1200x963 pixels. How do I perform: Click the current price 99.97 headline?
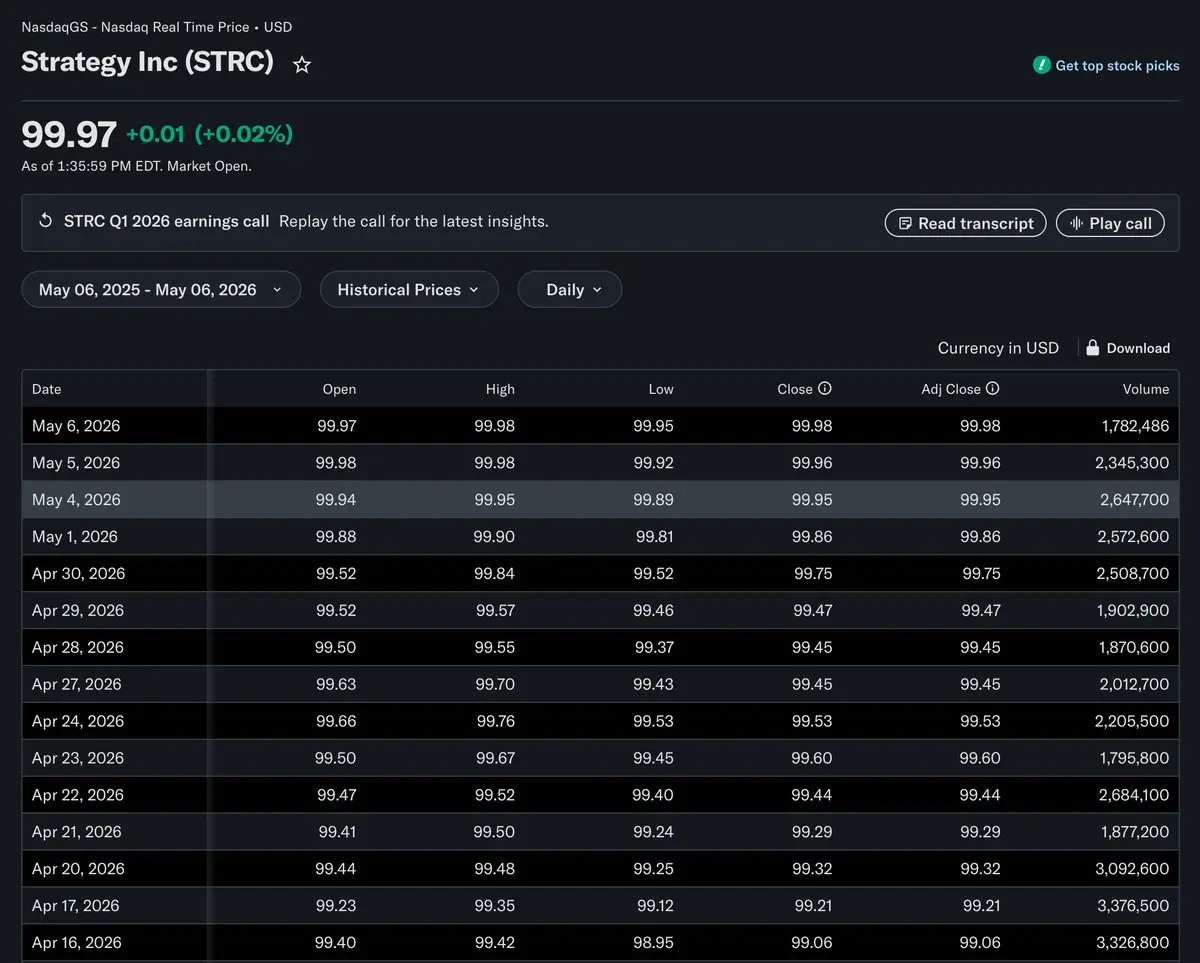[69, 134]
